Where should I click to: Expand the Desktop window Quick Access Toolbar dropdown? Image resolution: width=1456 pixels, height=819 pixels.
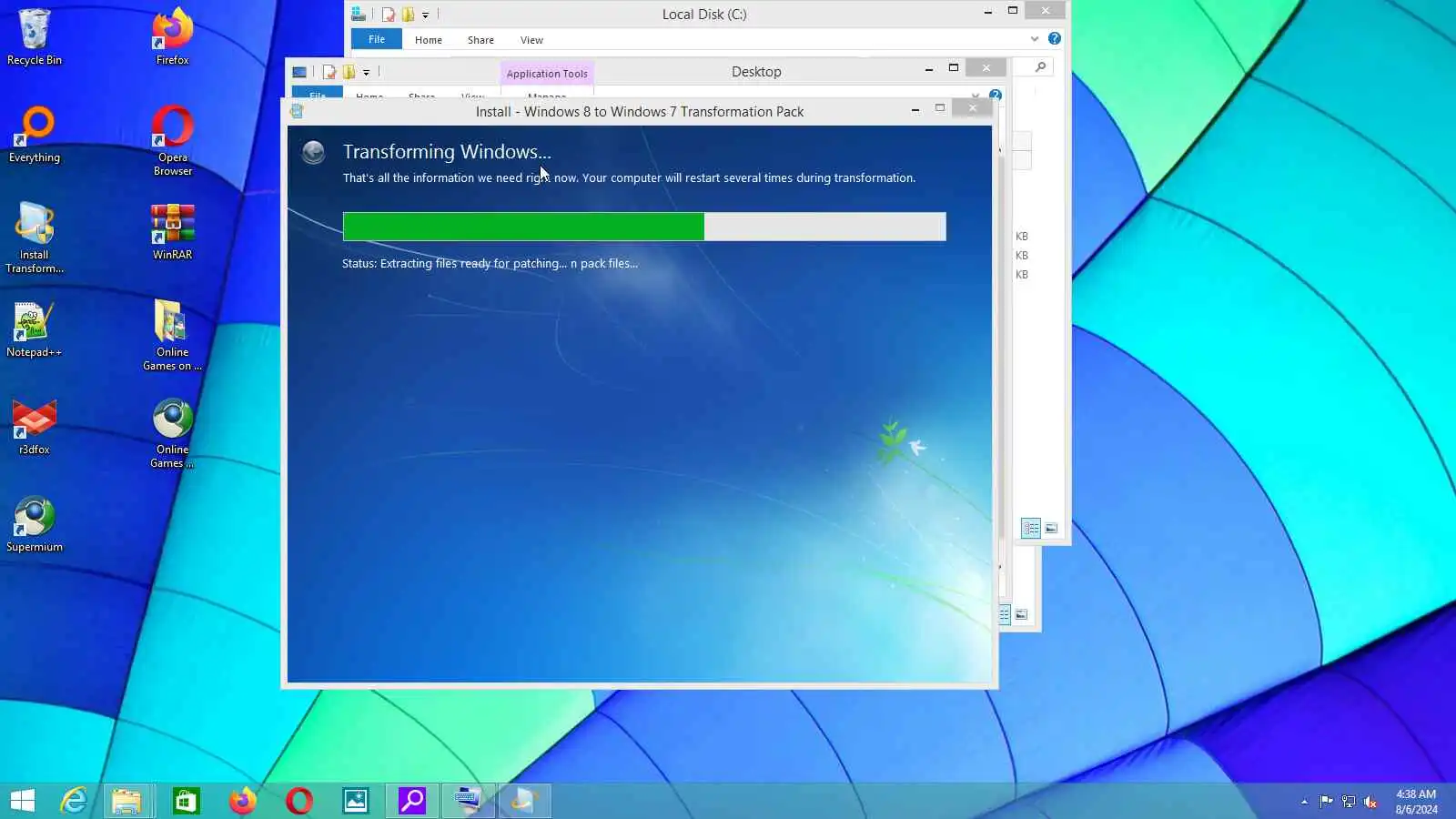(x=366, y=73)
